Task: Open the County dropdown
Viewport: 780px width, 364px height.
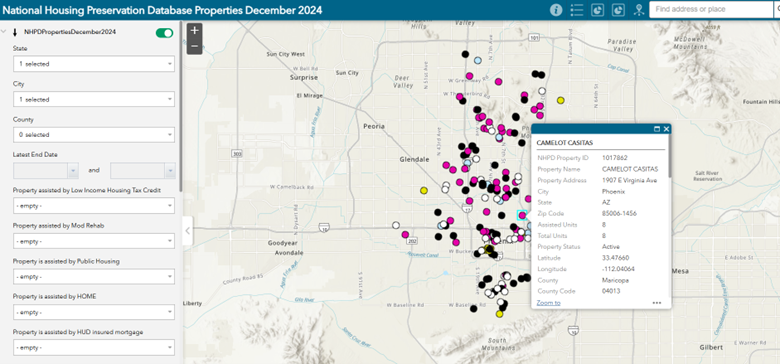Action: (94, 134)
